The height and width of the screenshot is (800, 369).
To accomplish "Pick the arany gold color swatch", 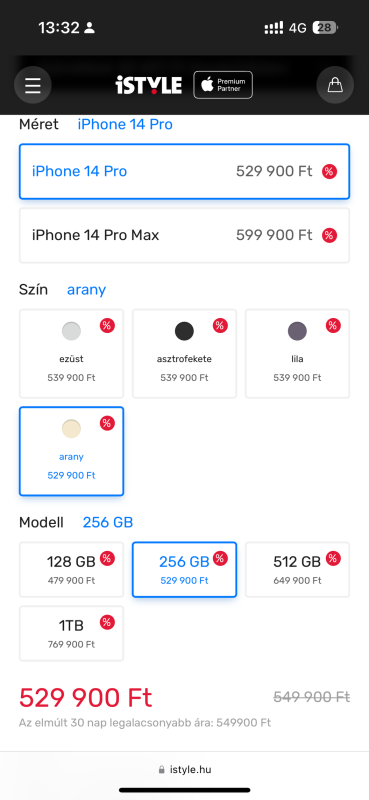I will tap(71, 451).
